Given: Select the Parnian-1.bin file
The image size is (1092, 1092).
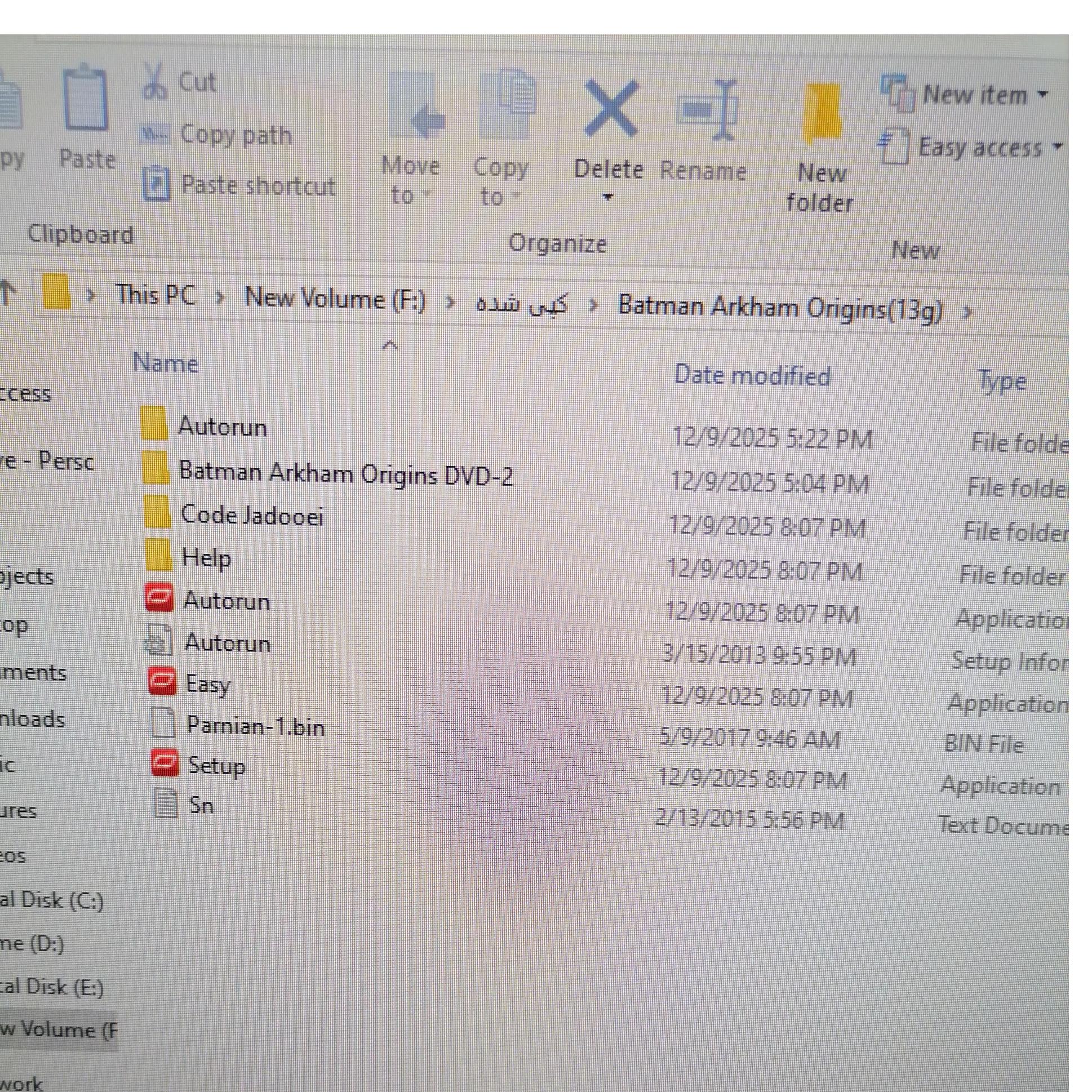Looking at the screenshot, I should (255, 725).
